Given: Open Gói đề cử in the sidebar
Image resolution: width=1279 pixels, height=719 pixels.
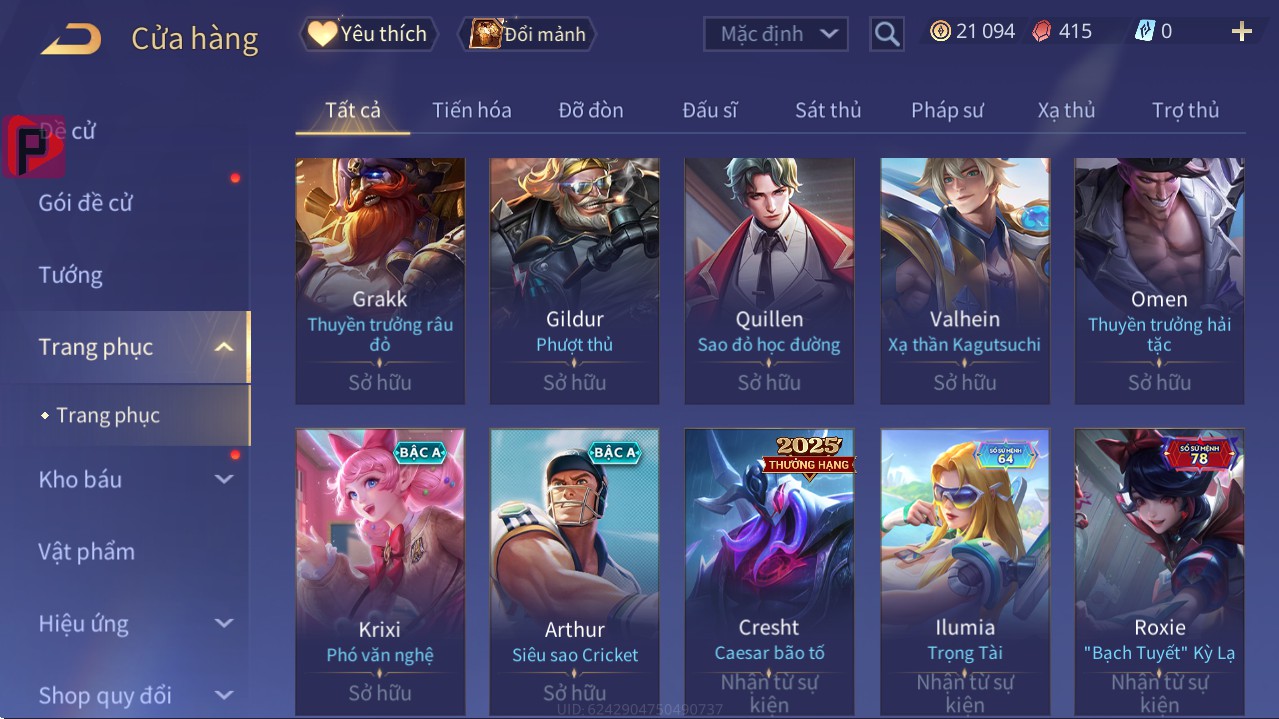Looking at the screenshot, I should click(x=85, y=203).
